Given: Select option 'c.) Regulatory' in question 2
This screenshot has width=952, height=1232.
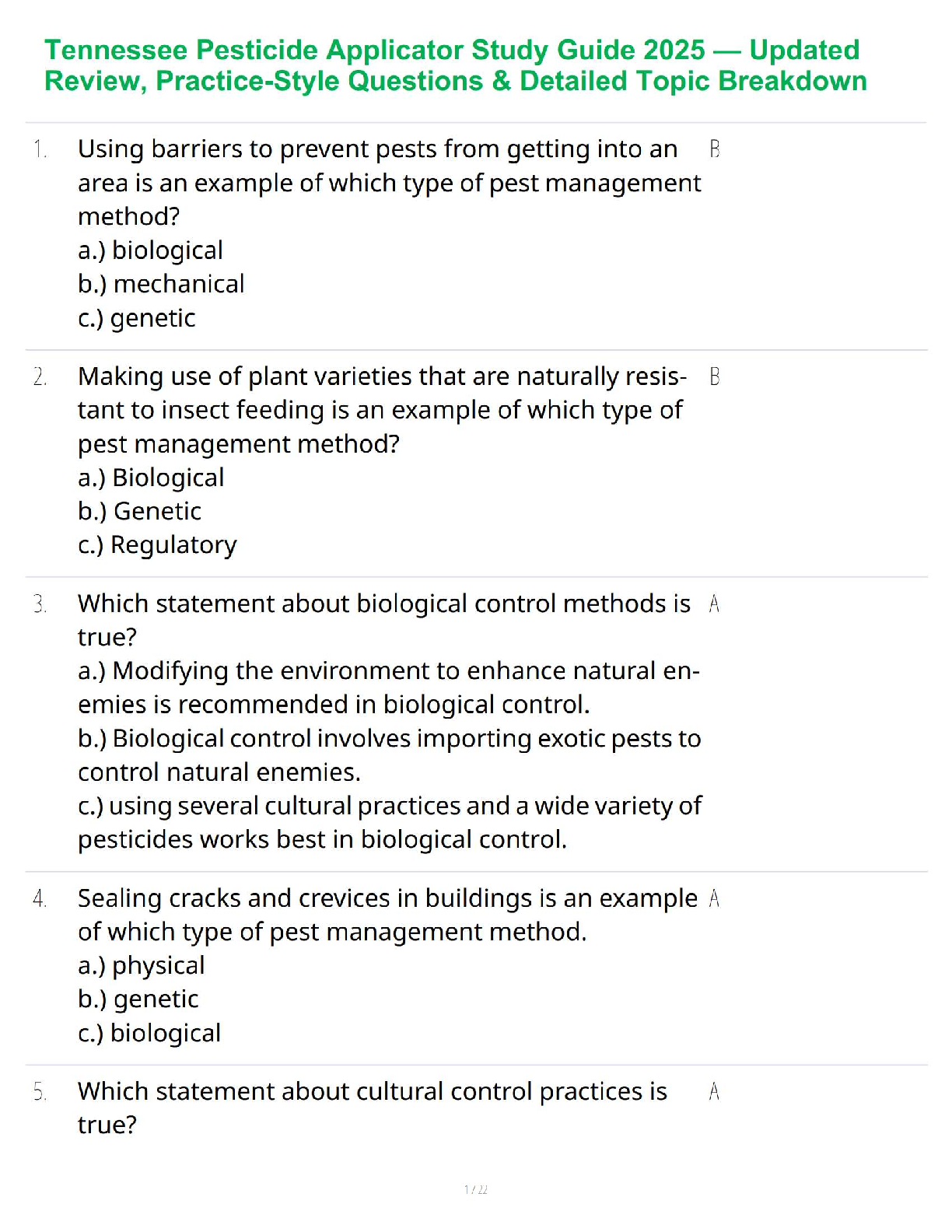Looking at the screenshot, I should 157,545.
